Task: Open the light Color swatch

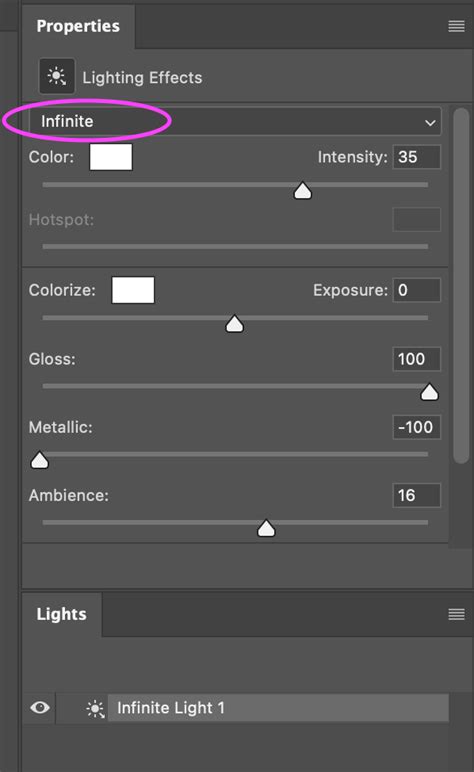Action: coord(111,157)
